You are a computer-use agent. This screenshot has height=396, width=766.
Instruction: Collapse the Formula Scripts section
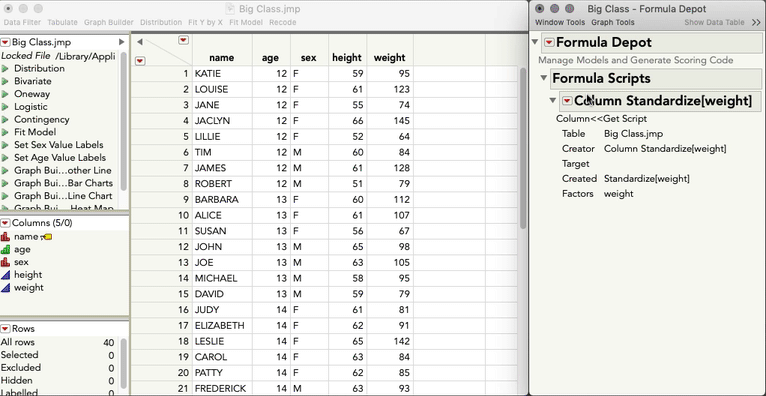[544, 78]
